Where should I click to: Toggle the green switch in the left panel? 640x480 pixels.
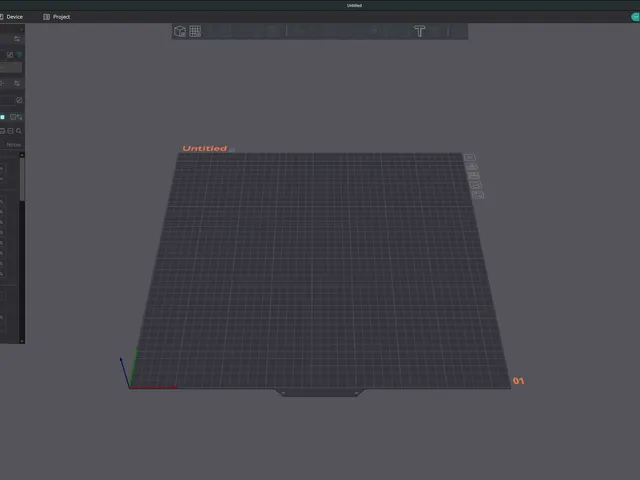2,117
